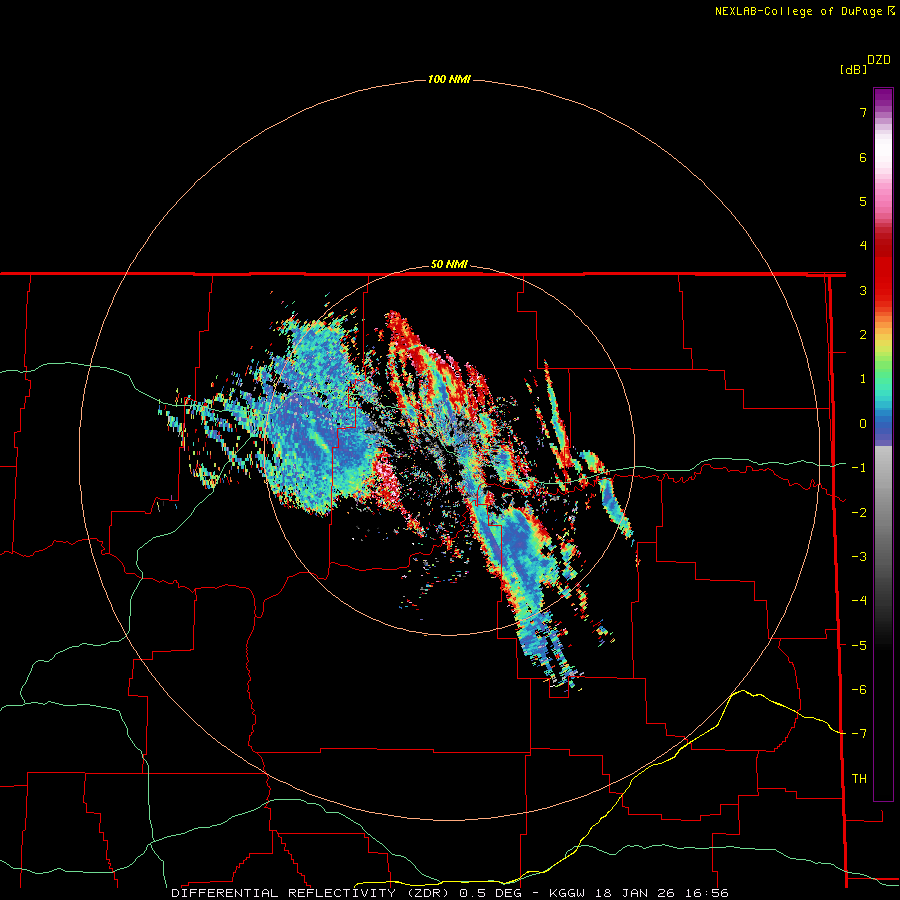Click the -5 value on the color scale
Viewport: 900px width, 900px height.
point(859,646)
